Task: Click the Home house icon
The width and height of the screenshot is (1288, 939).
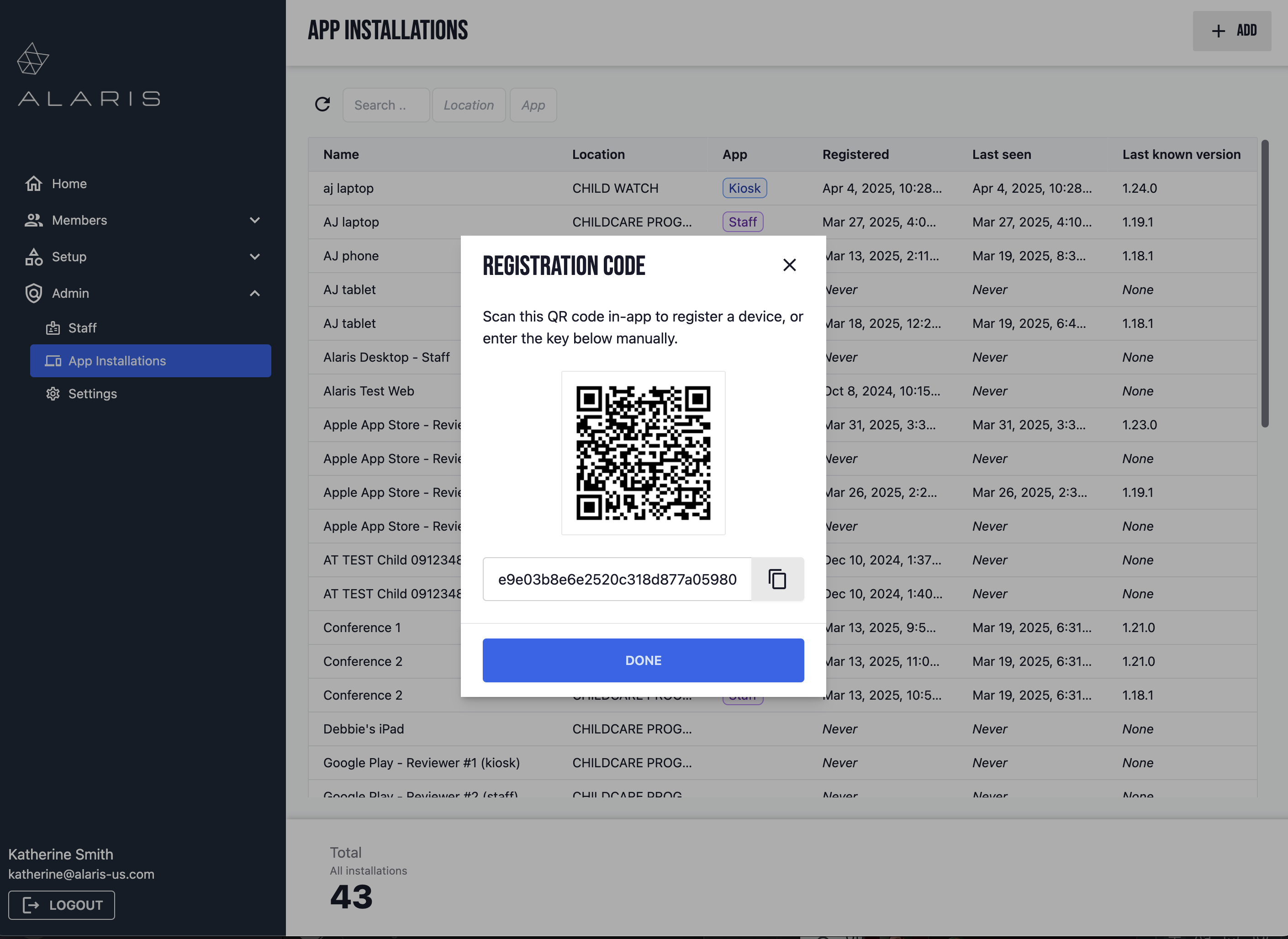Action: [x=33, y=184]
